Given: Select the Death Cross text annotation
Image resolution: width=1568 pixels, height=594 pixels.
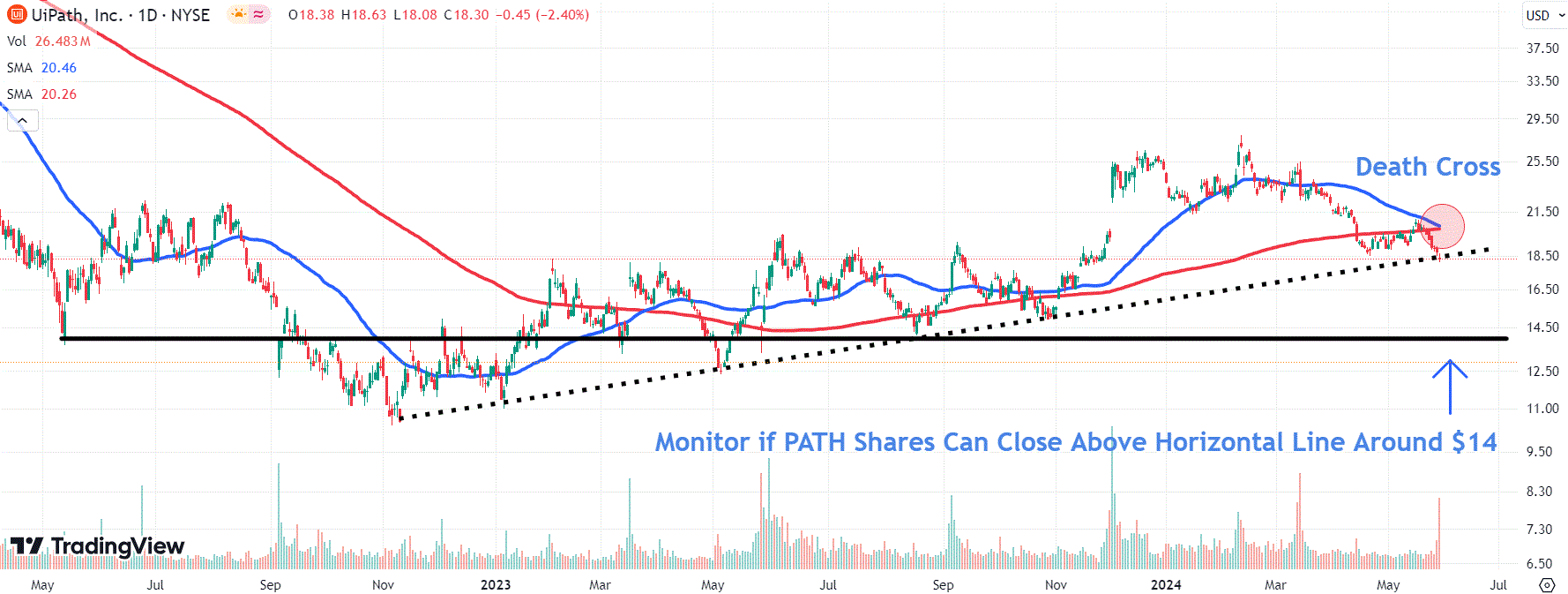Looking at the screenshot, I should (x=1428, y=167).
